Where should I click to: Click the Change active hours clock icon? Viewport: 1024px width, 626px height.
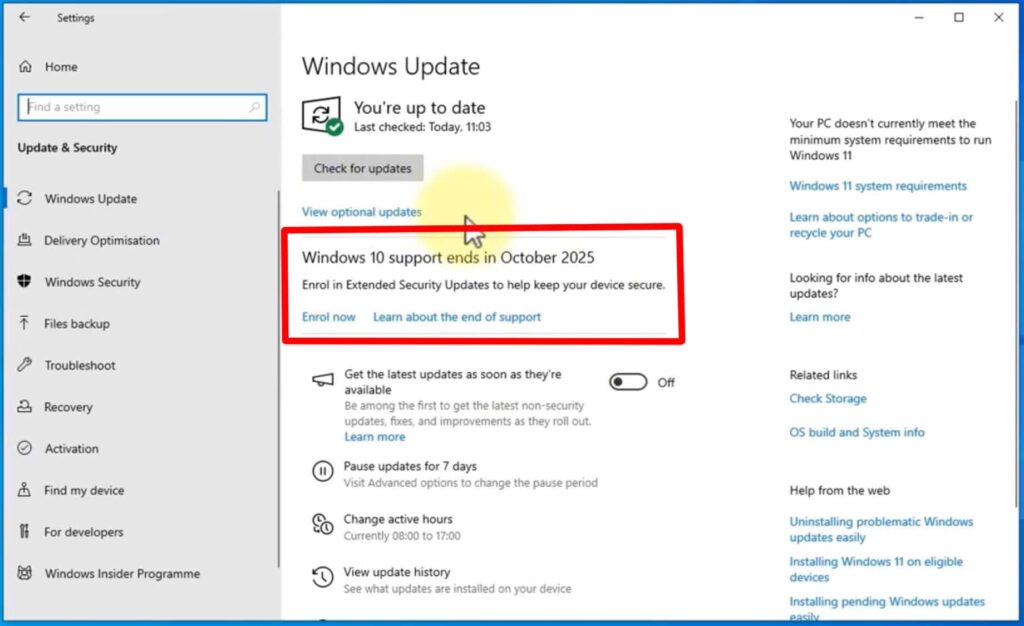click(x=322, y=523)
